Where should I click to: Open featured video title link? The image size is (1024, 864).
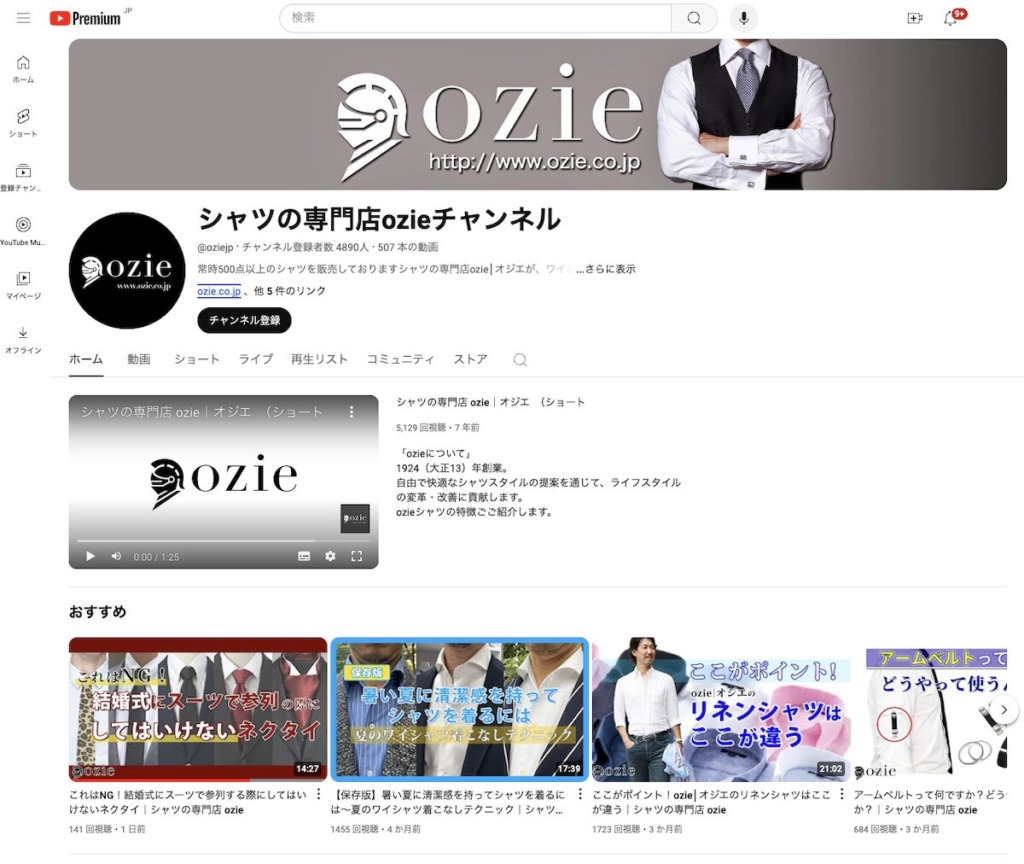(x=490, y=402)
